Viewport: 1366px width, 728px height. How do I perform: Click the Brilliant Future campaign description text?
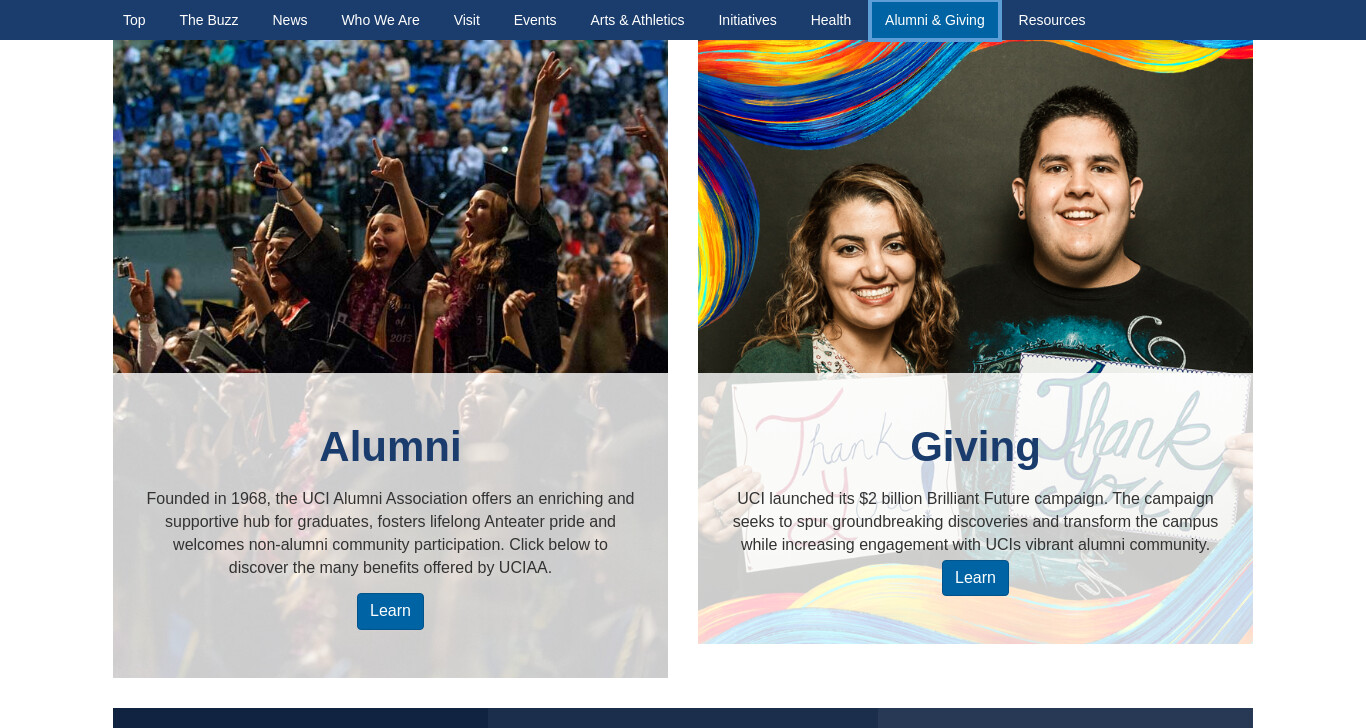[975, 521]
